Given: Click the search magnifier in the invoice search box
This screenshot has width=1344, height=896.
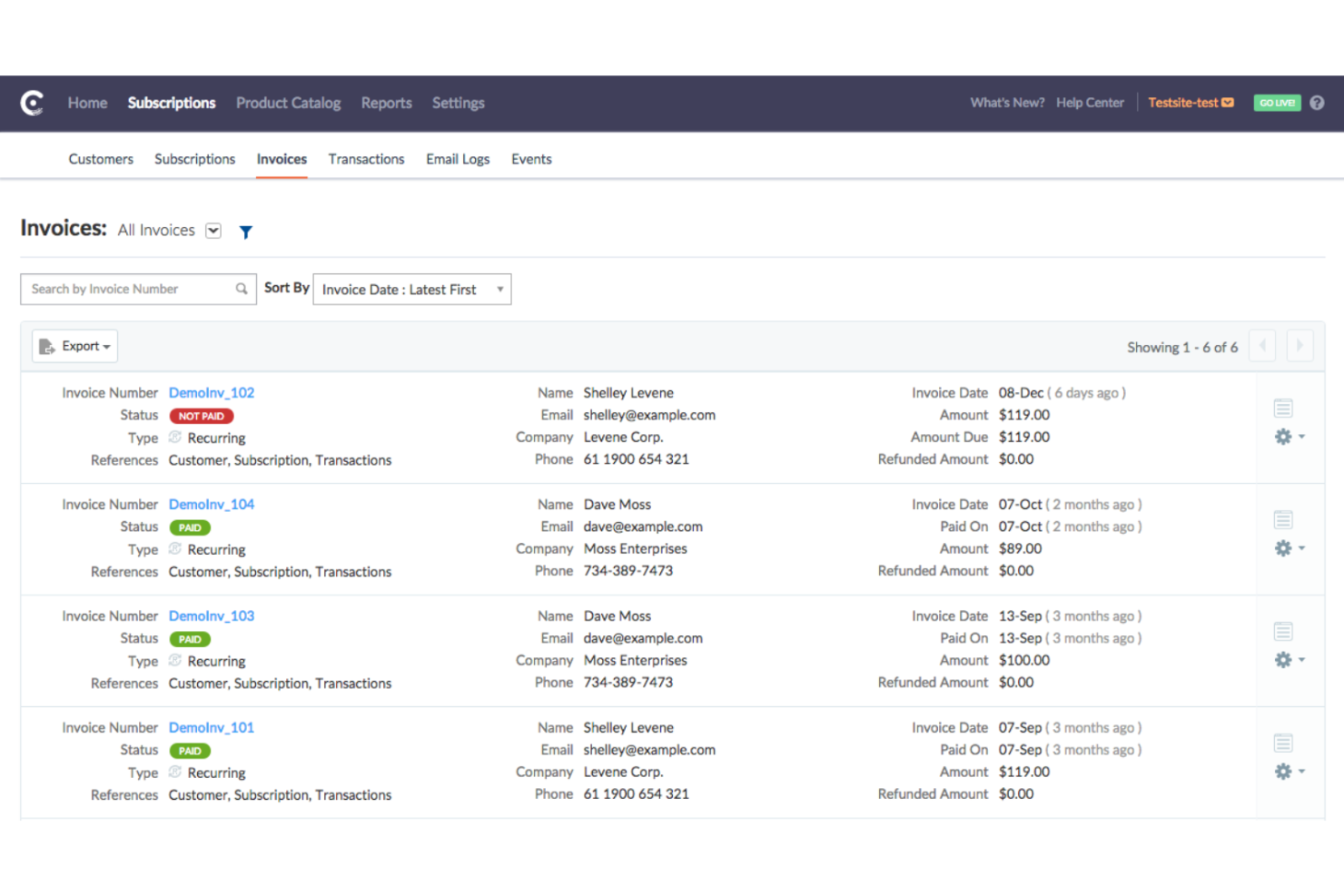Looking at the screenshot, I should point(241,289).
